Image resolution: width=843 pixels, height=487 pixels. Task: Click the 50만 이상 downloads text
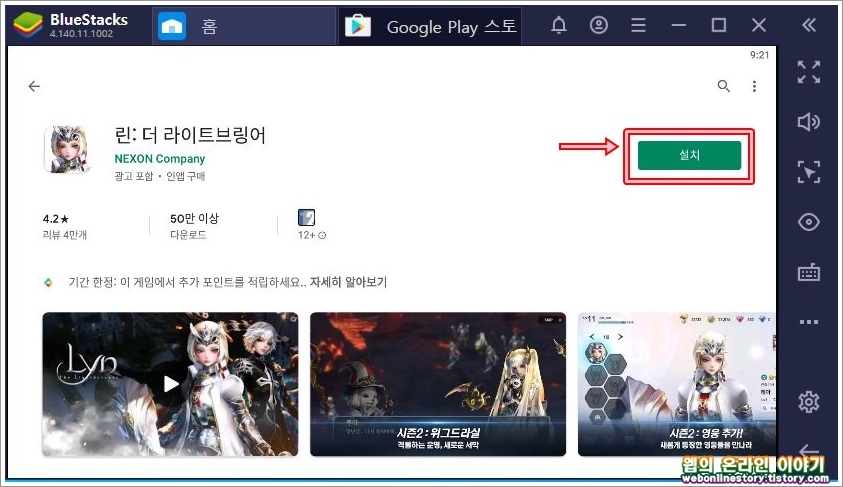click(x=194, y=219)
